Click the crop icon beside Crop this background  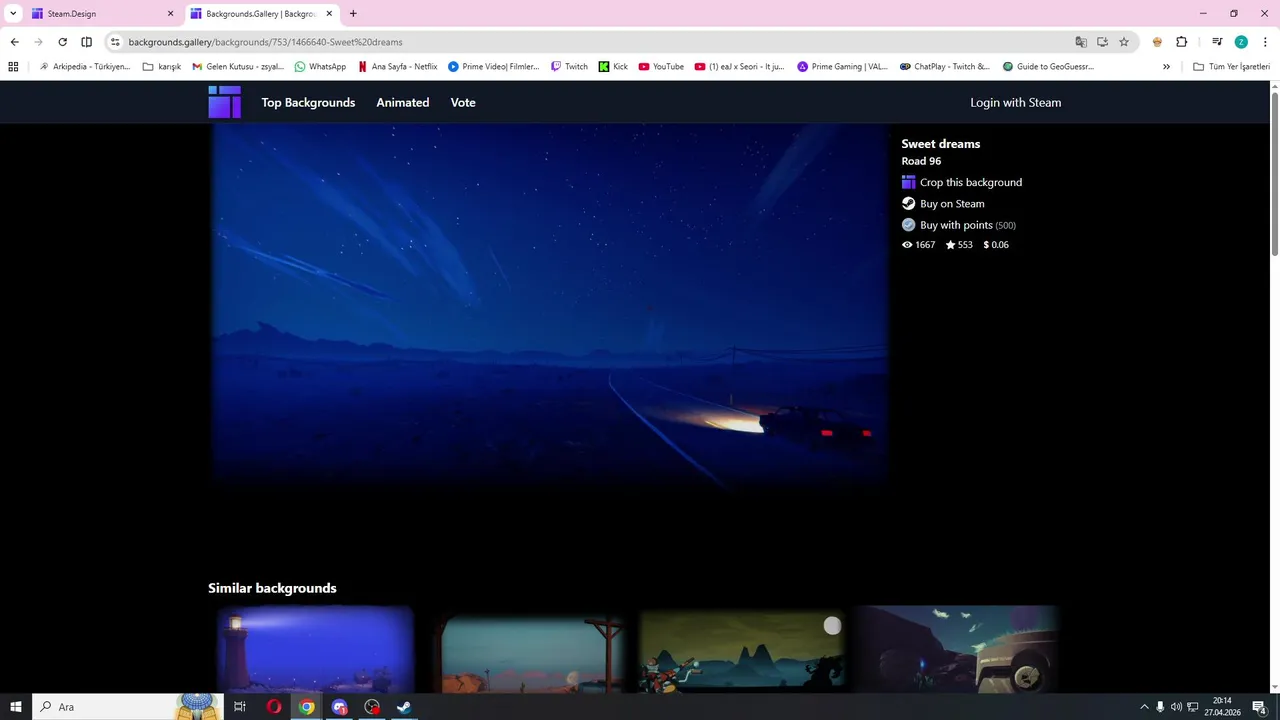(908, 182)
